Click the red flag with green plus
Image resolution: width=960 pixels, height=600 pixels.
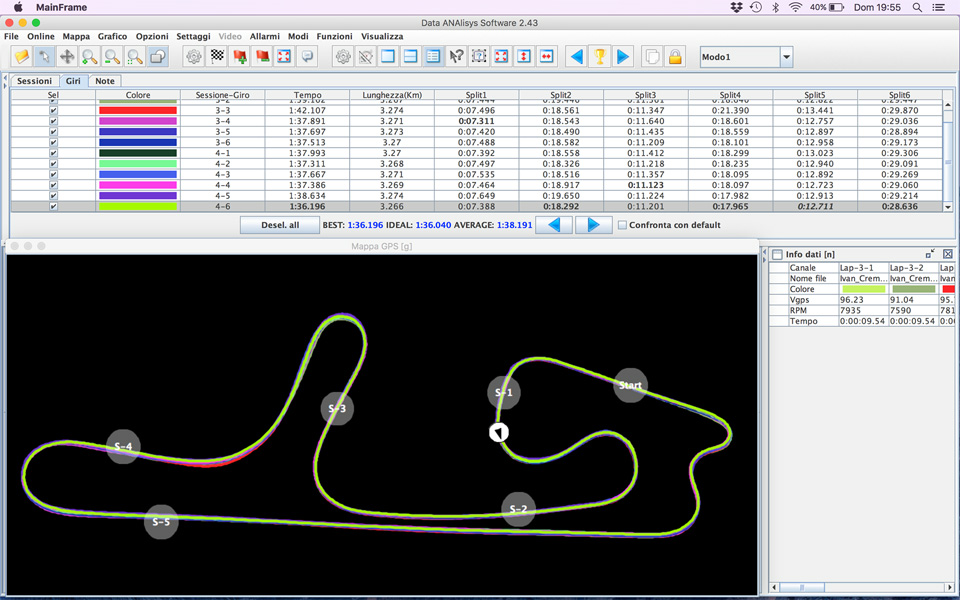coord(239,57)
